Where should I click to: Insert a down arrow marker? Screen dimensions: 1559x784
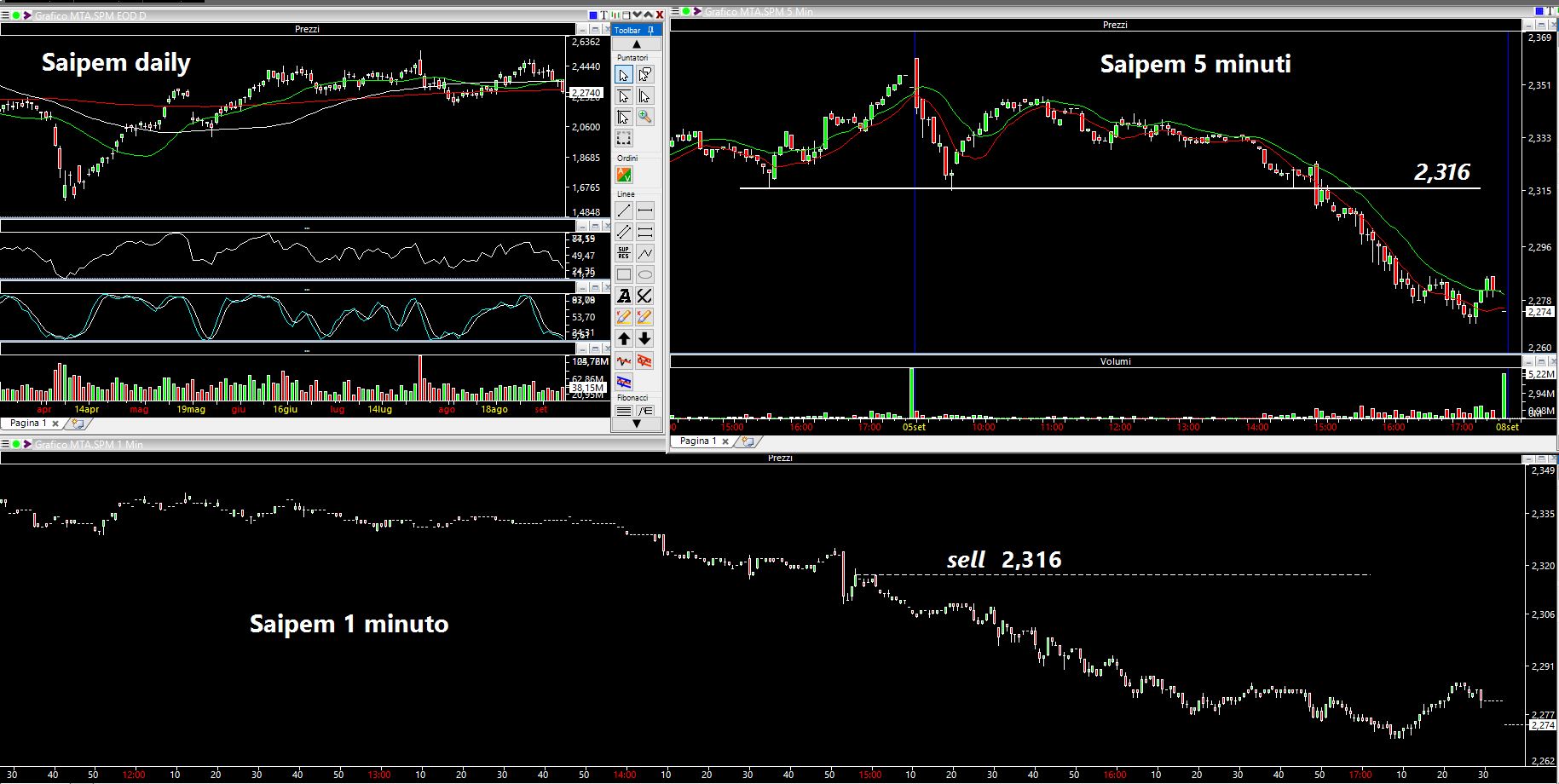point(645,339)
